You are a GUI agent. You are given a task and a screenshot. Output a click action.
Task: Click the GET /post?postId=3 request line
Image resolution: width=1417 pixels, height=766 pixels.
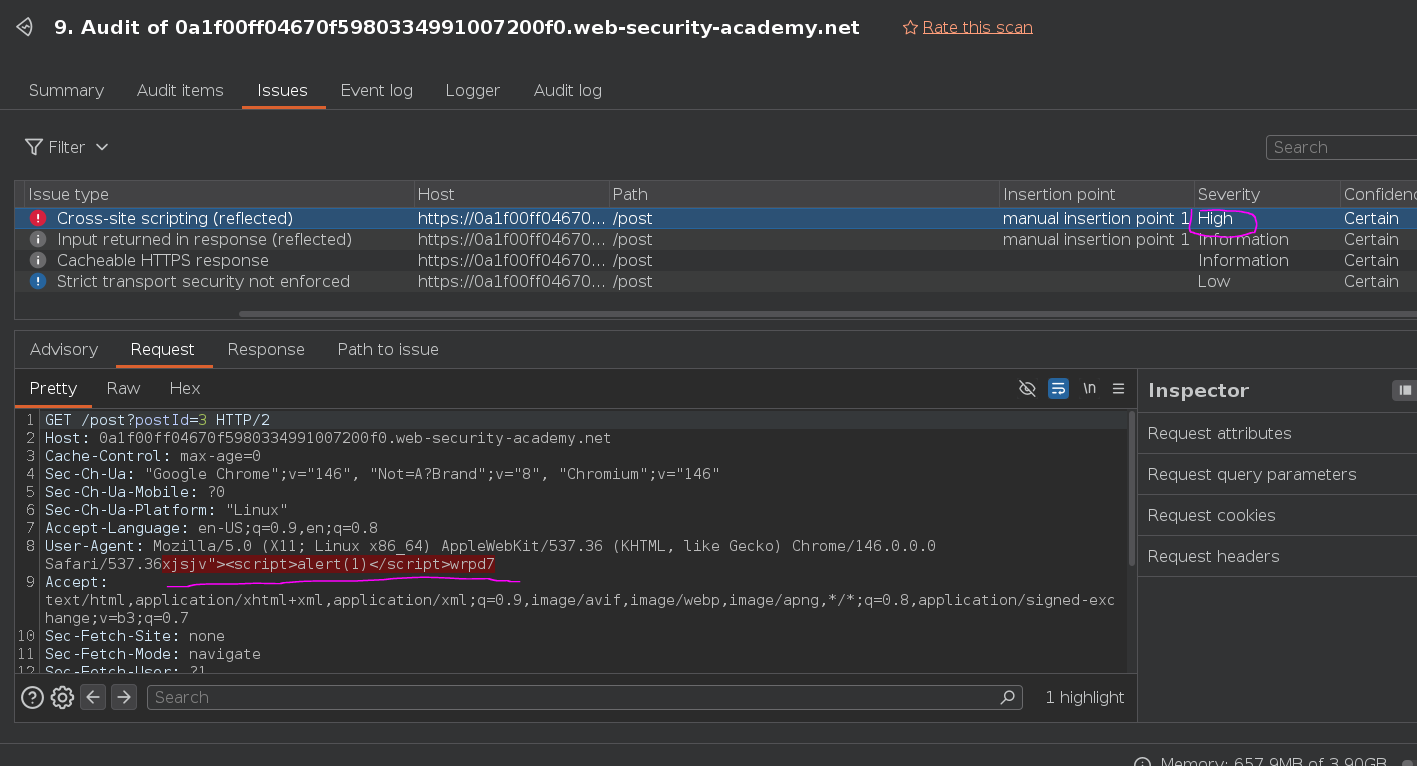click(x=157, y=420)
